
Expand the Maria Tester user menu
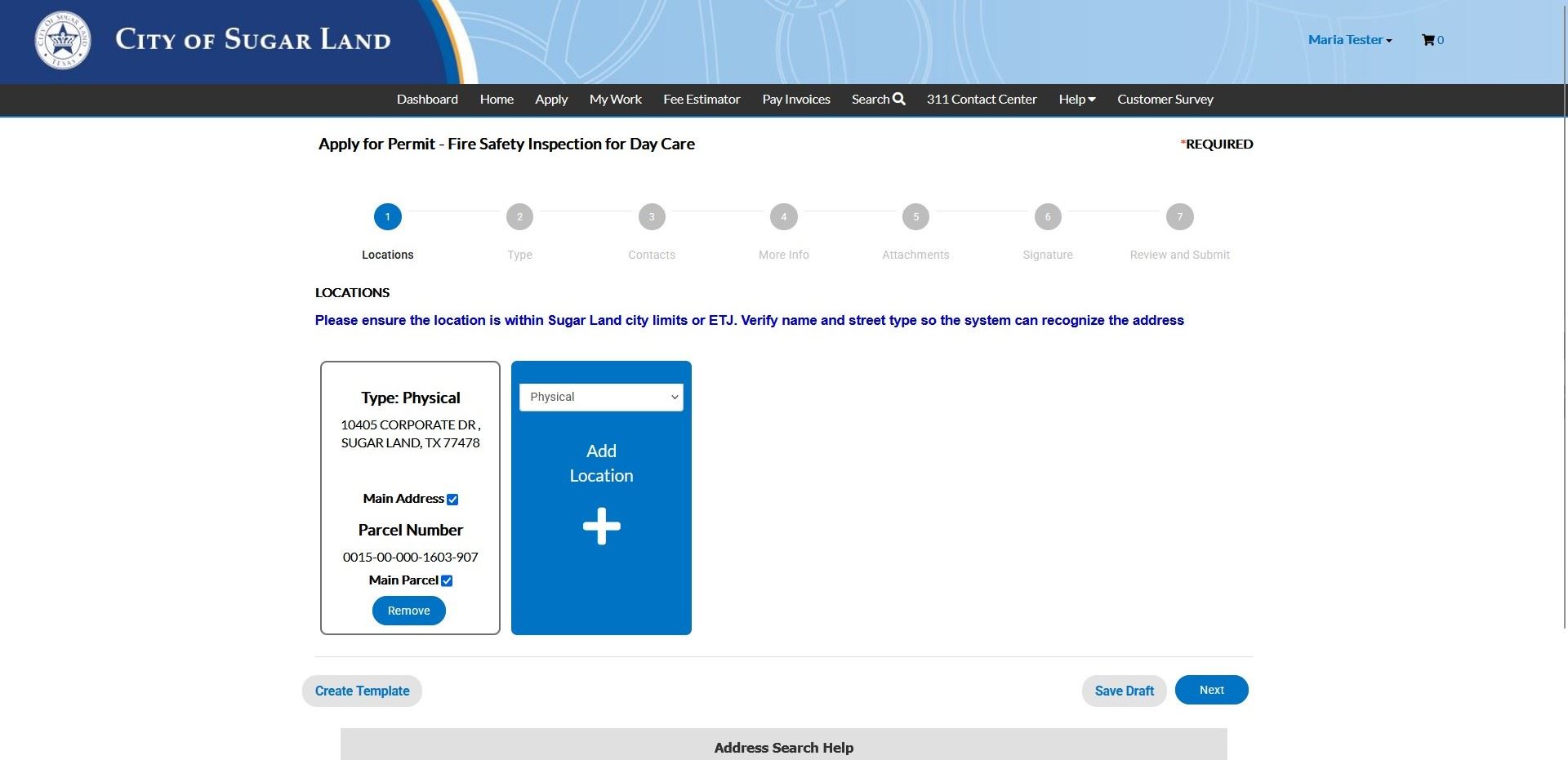(1349, 40)
